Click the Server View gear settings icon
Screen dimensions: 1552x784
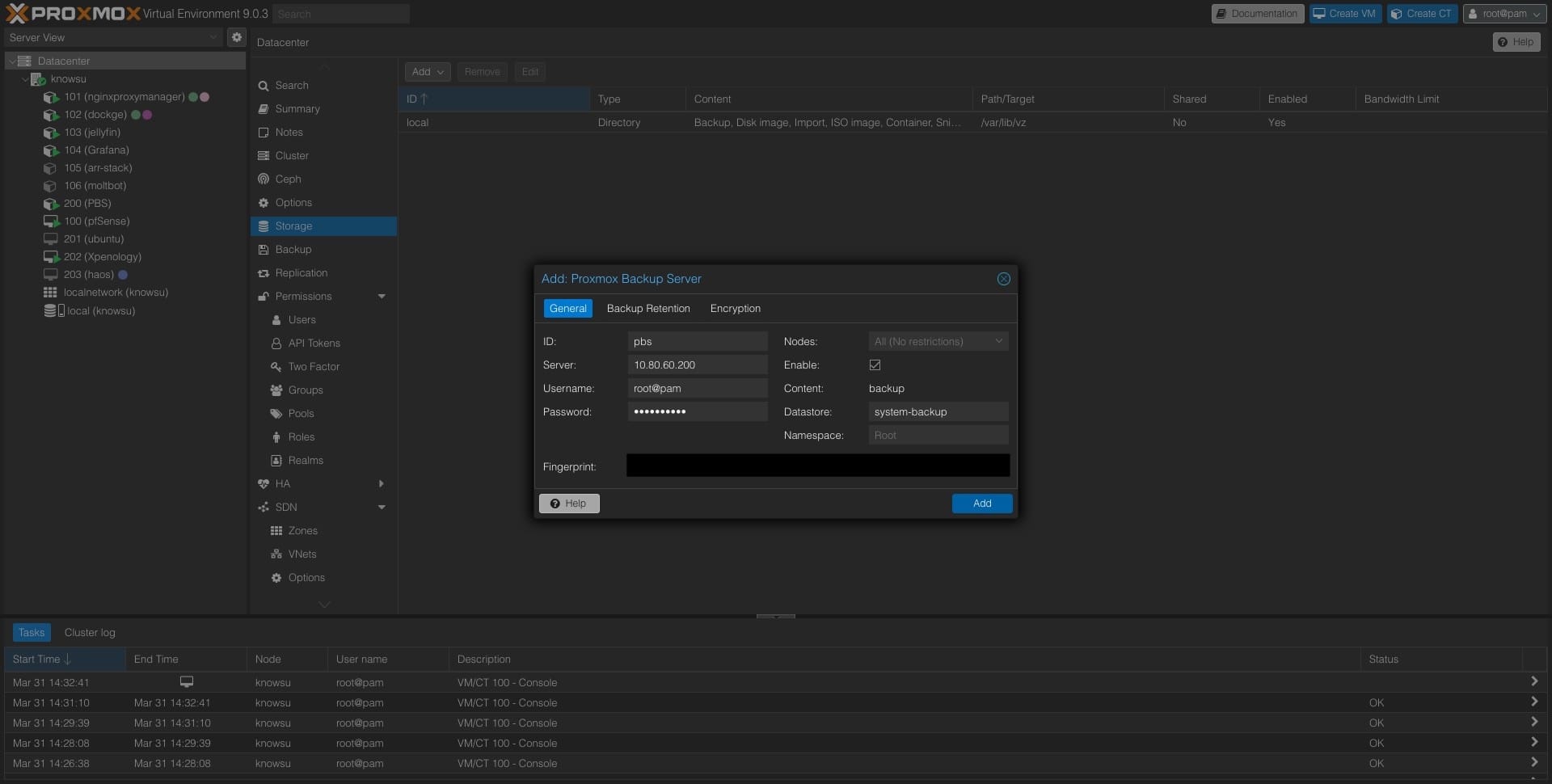(236, 37)
